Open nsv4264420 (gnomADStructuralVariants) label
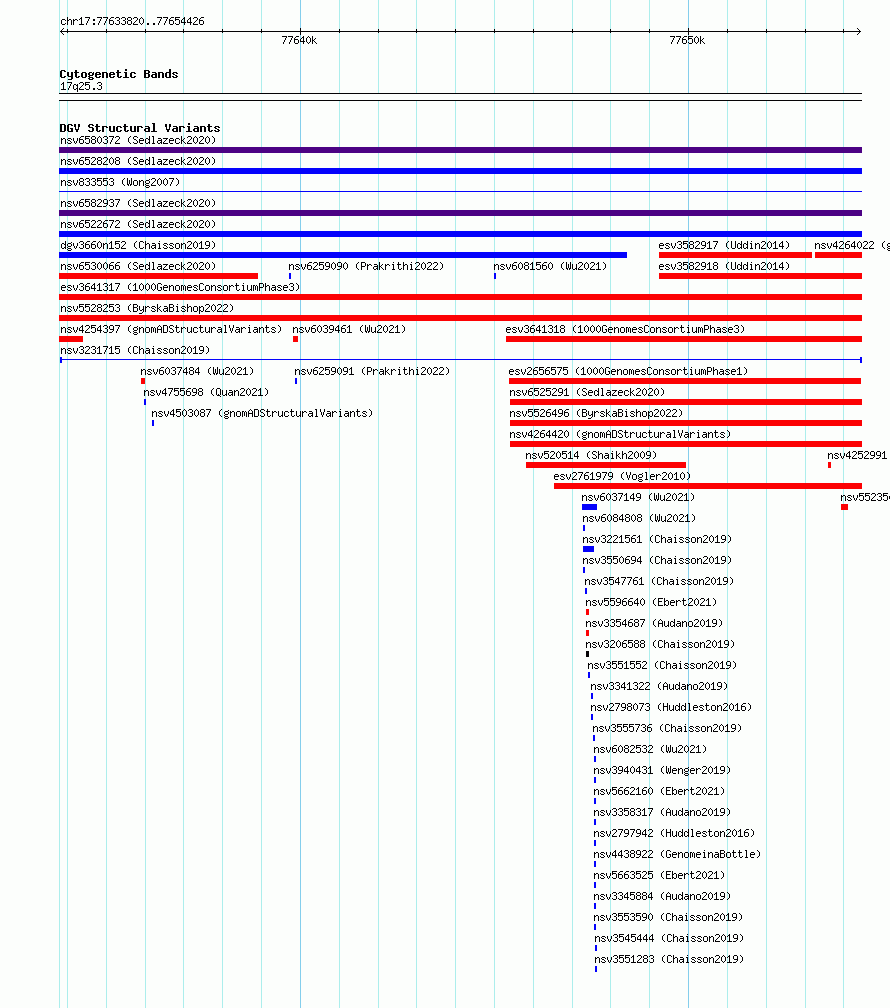Image resolution: width=890 pixels, height=1008 pixels. pyautogui.click(x=620, y=435)
